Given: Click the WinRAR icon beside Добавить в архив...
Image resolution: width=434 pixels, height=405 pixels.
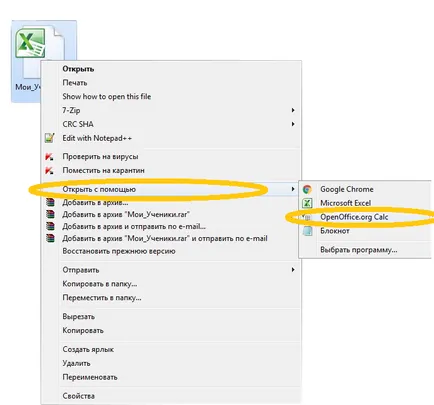Looking at the screenshot, I should point(50,202).
